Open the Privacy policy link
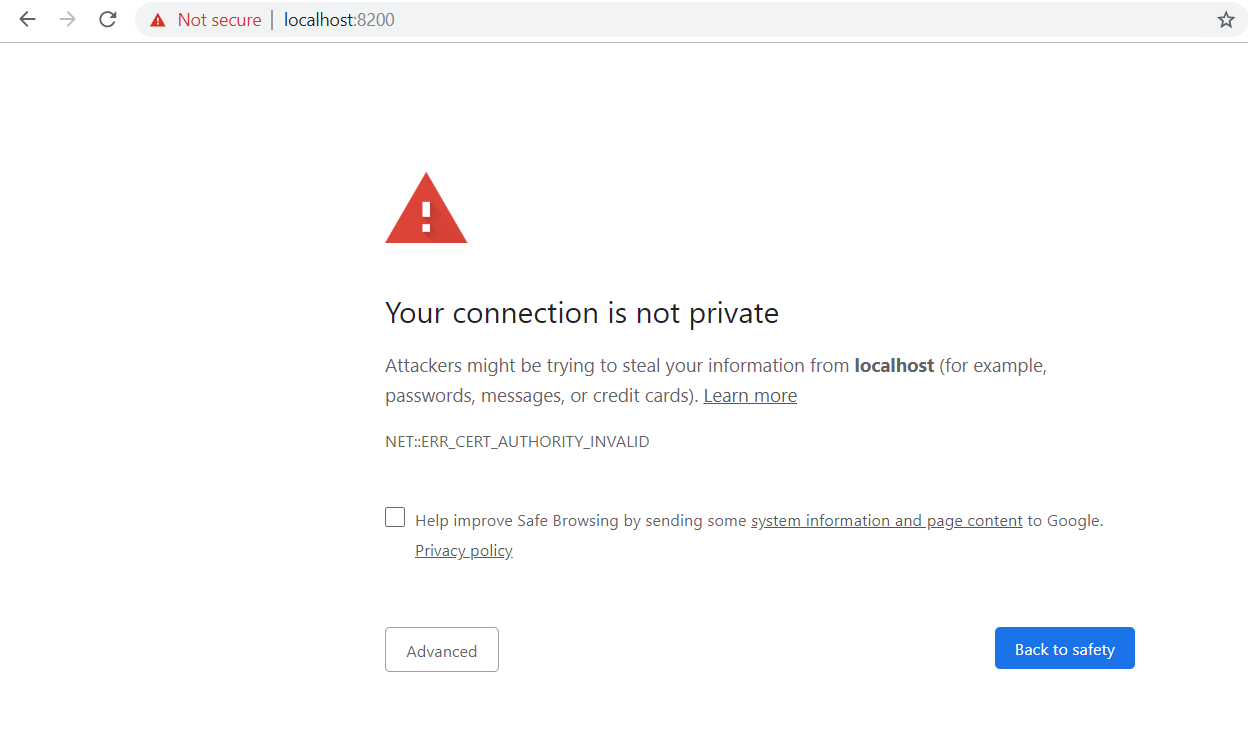Screen dimensions: 1248x741 (x=464, y=551)
